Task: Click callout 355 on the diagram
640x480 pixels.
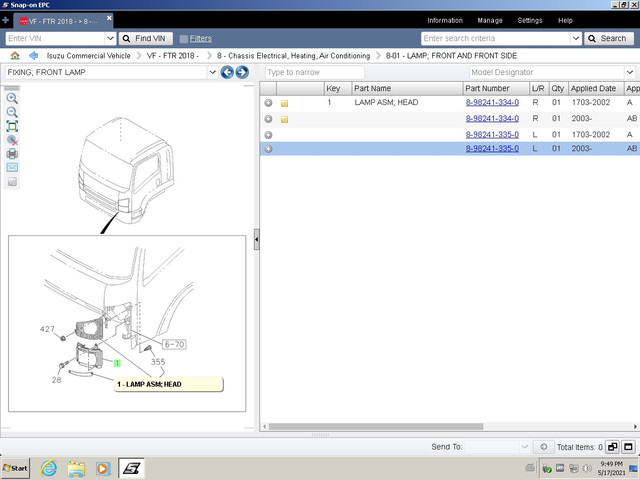Action: 158,362
